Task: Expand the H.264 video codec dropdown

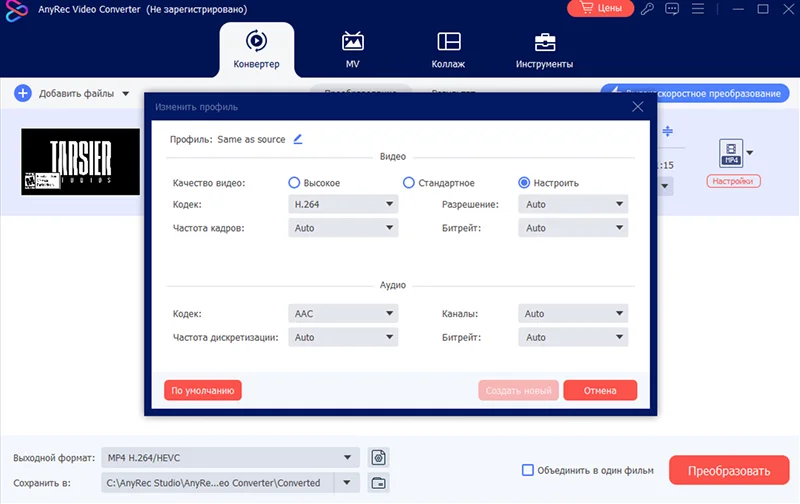Action: tap(343, 204)
